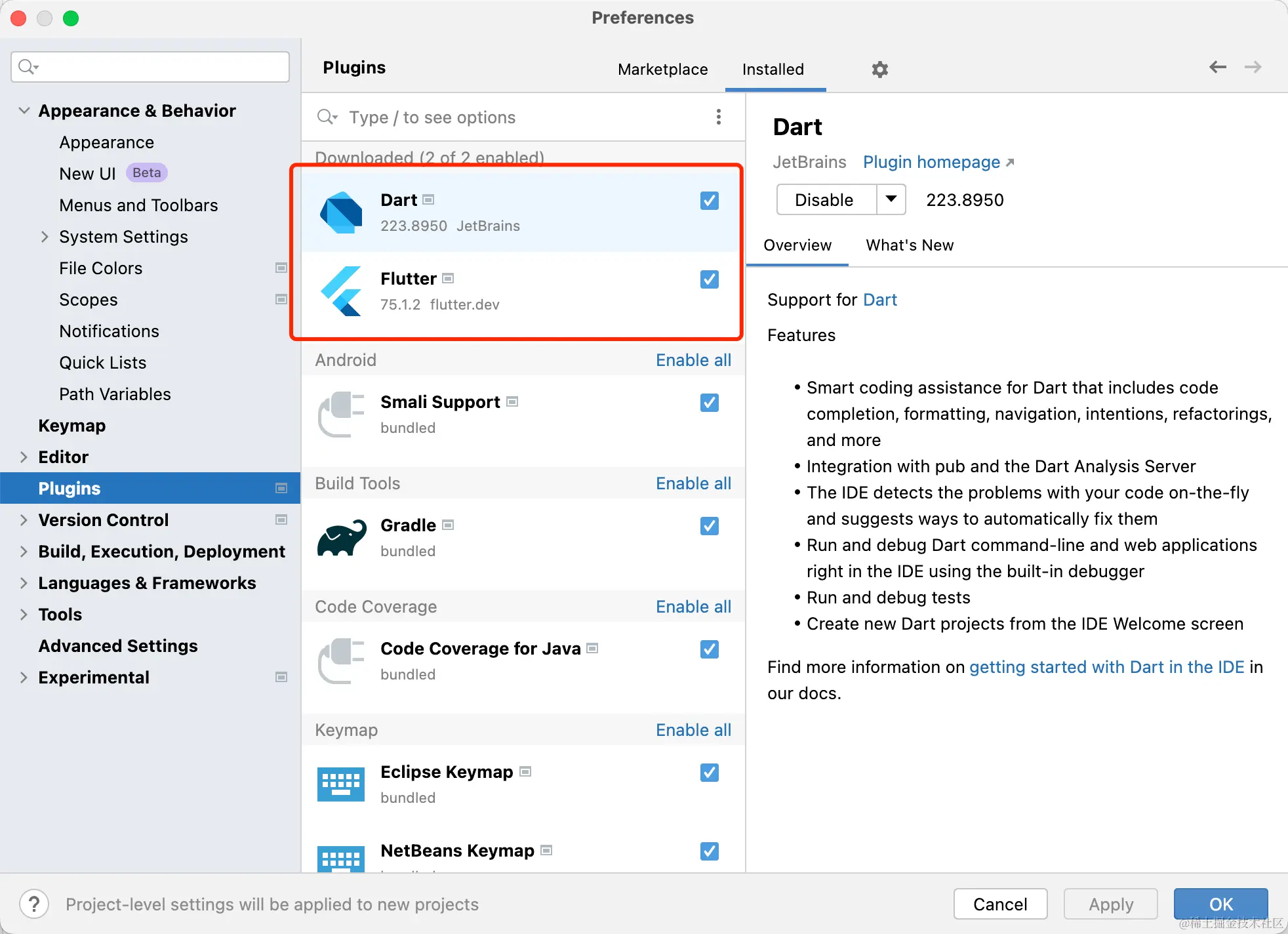The image size is (1288, 934).
Task: Select Keymap in the settings tree
Action: coord(71,425)
